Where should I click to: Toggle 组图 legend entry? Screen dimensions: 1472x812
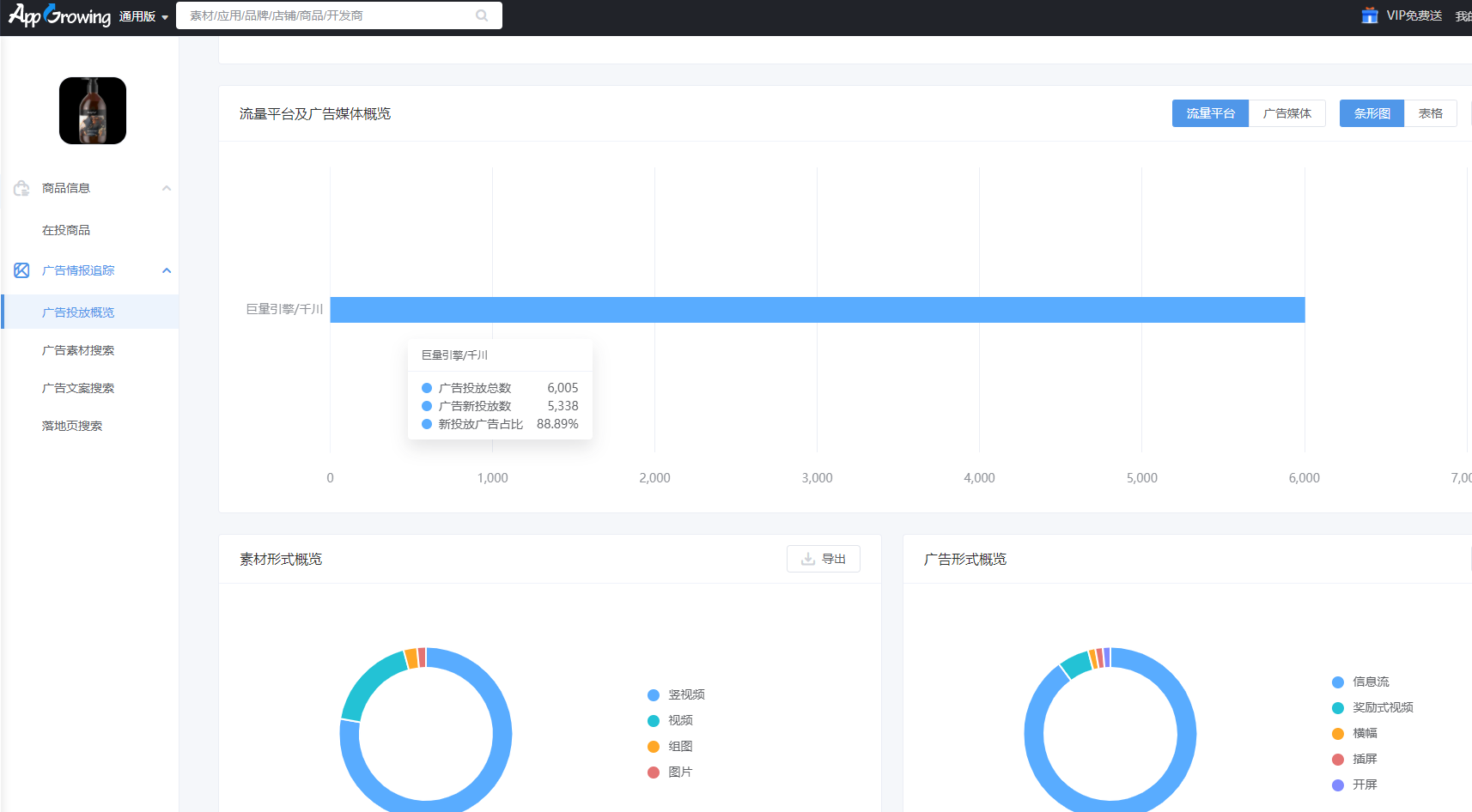(x=670, y=746)
